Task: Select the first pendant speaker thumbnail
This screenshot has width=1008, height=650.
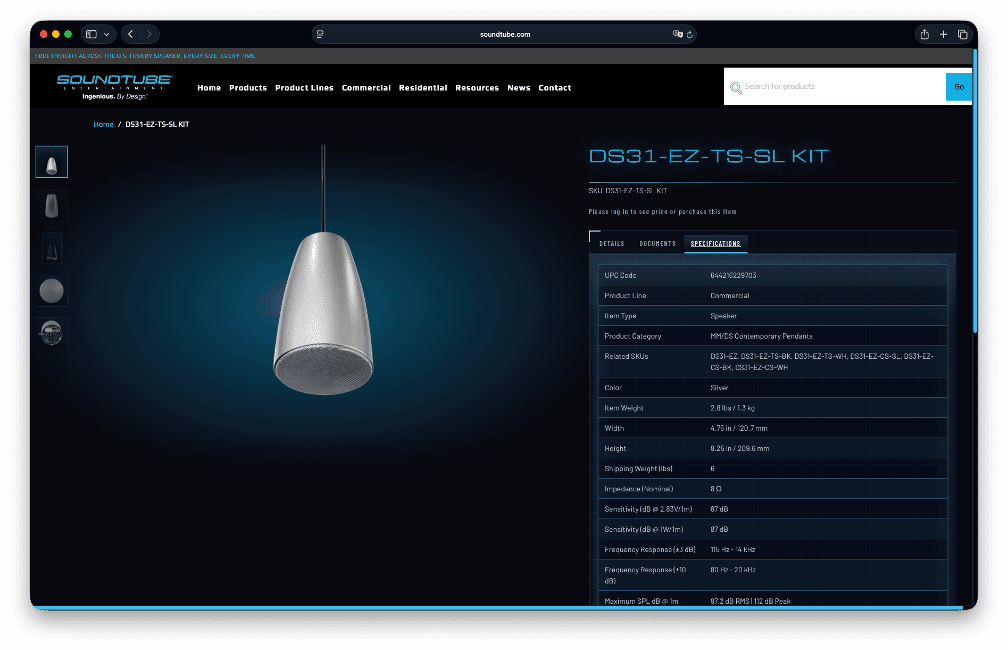Action: [51, 162]
